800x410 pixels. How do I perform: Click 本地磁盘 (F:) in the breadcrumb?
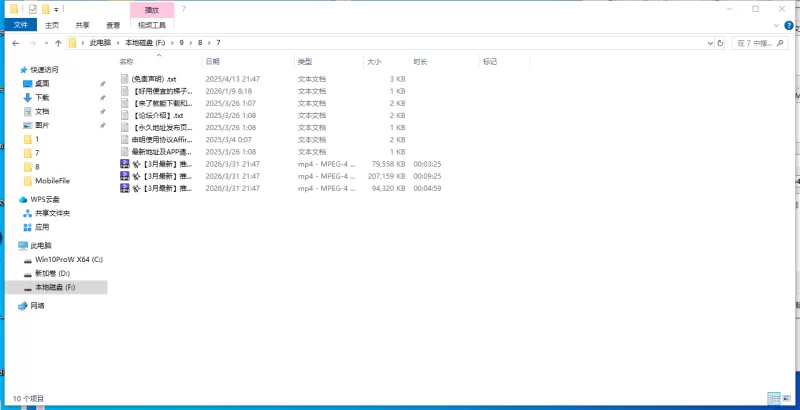[x=145, y=43]
